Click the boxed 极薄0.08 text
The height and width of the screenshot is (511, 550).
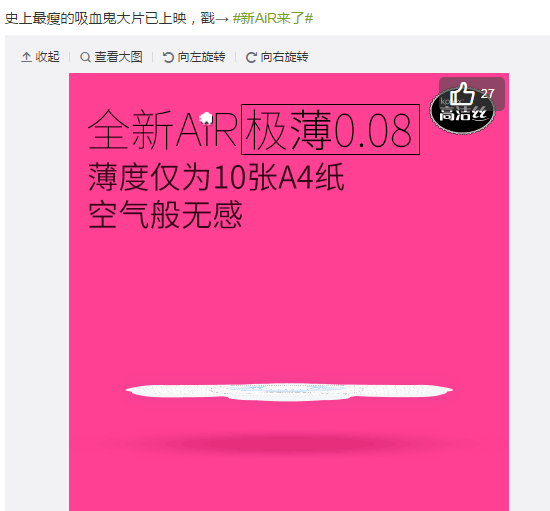330,129
